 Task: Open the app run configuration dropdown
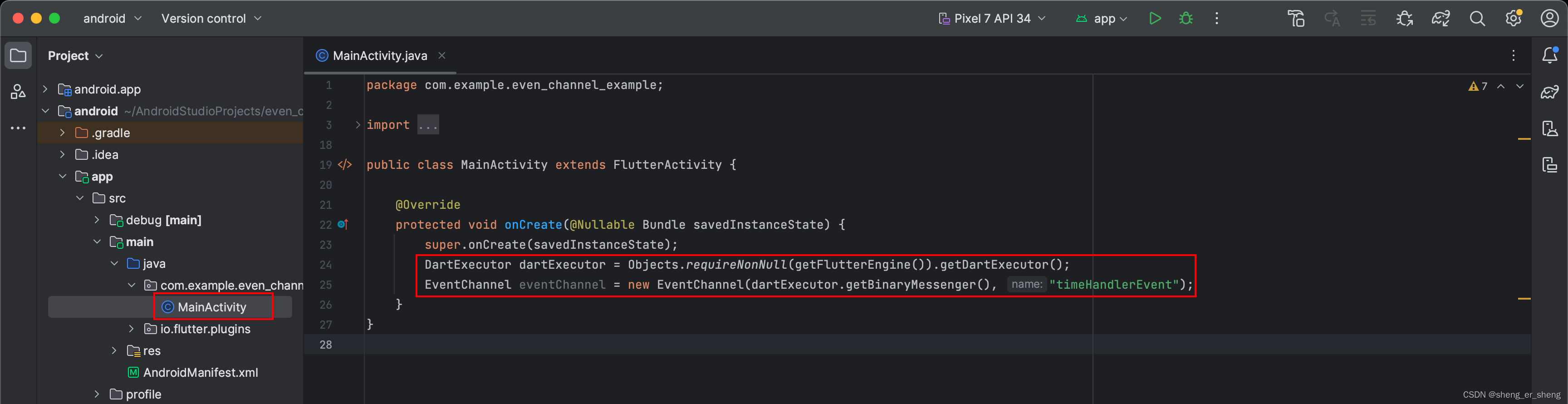tap(1102, 18)
